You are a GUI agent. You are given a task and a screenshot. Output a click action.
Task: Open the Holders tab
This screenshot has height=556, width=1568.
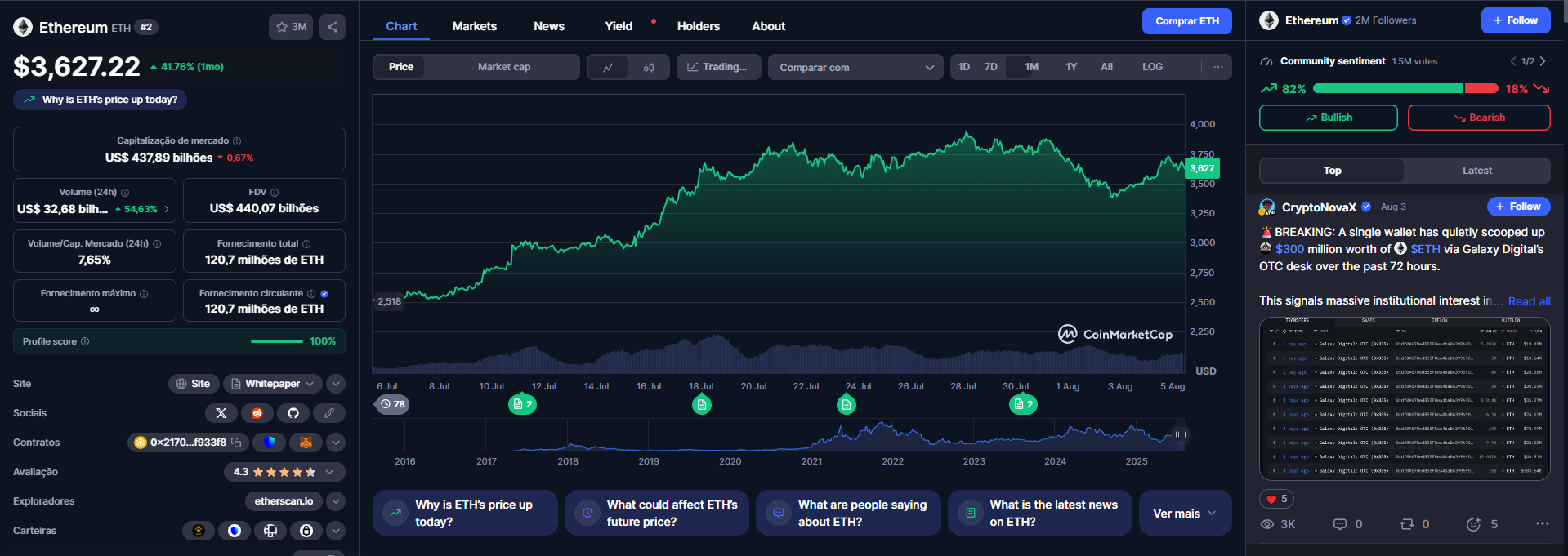(x=699, y=26)
